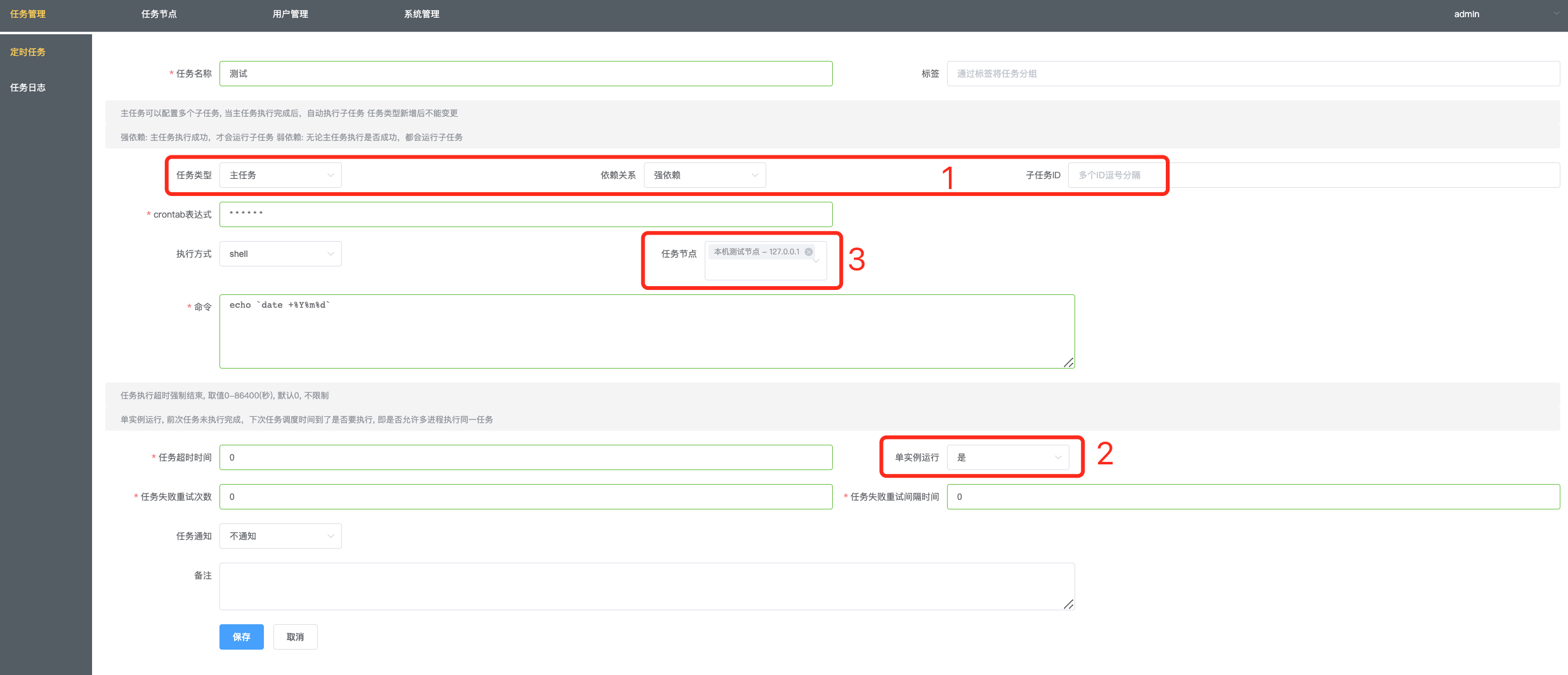
Task: Open the 单实例运行 dropdown showing 是
Action: pyautogui.click(x=1008, y=457)
